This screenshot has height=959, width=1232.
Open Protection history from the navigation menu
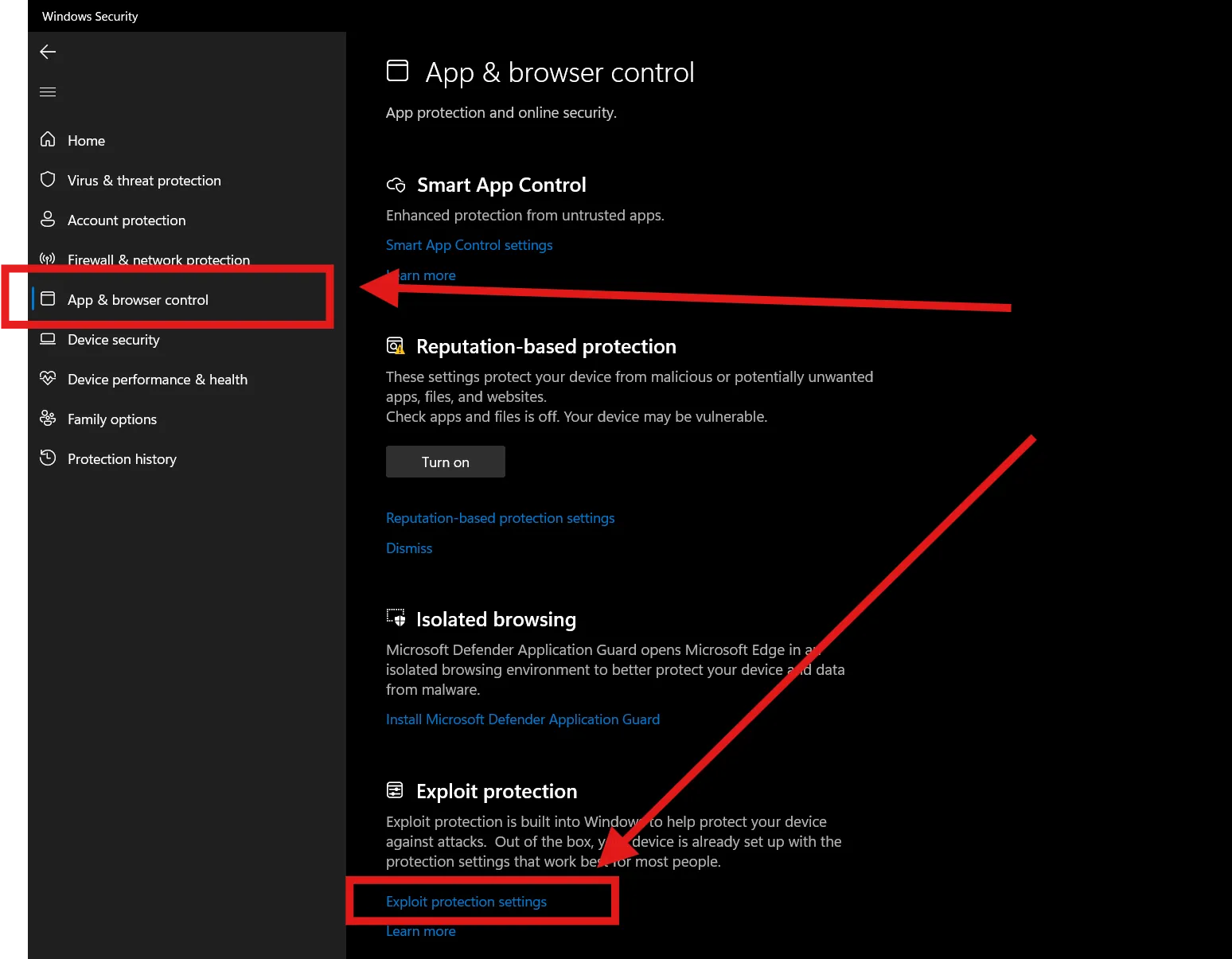click(122, 458)
